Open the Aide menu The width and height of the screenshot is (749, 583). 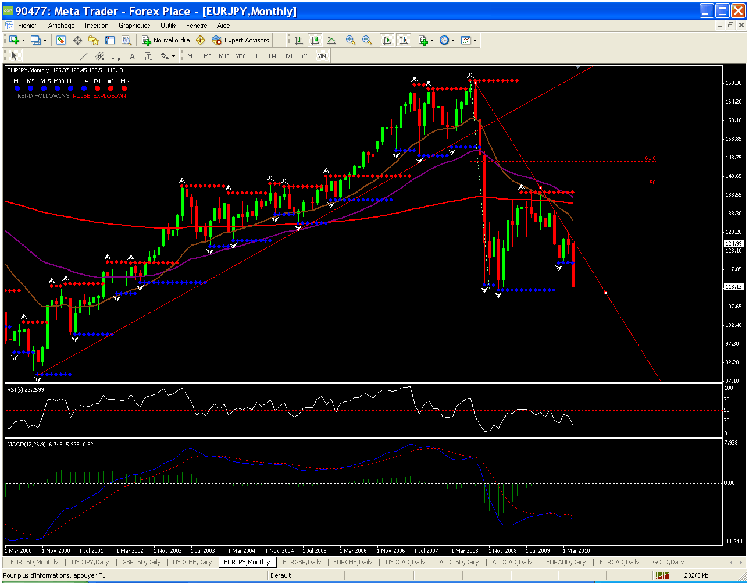(x=223, y=25)
